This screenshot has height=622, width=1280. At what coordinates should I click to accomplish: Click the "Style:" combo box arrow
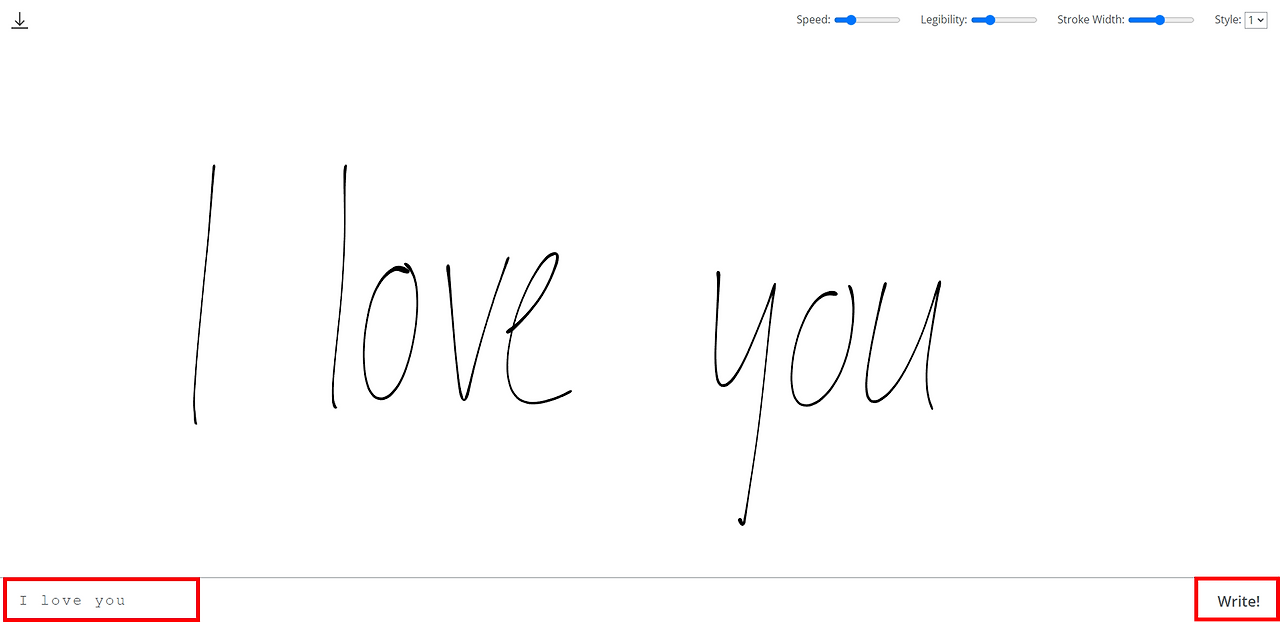pyautogui.click(x=1263, y=19)
